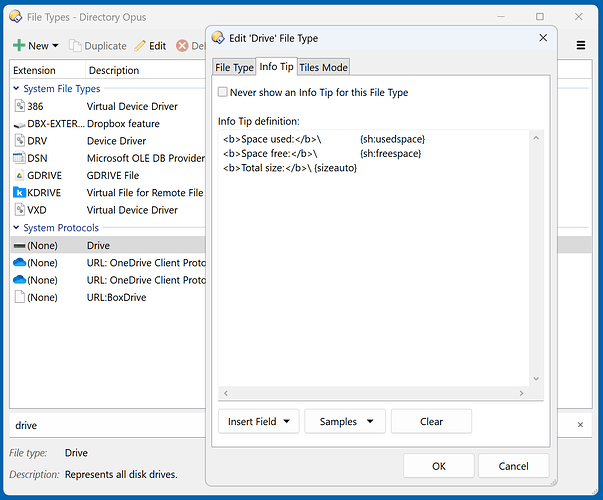Select the 'Drive' description in System Protocols
Viewport: 603px width, 500px height.
point(98,245)
